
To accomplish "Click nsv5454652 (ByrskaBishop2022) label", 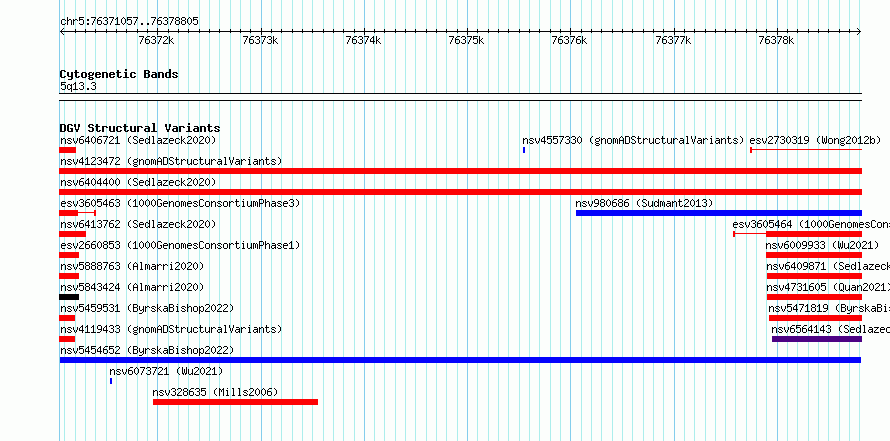I will [147, 350].
